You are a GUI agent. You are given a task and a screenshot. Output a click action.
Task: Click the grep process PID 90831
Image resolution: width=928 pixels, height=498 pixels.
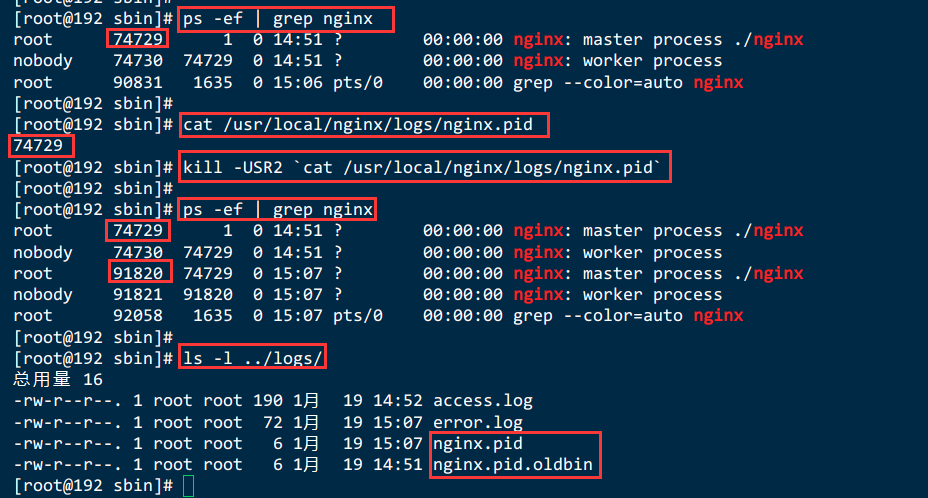coord(138,82)
